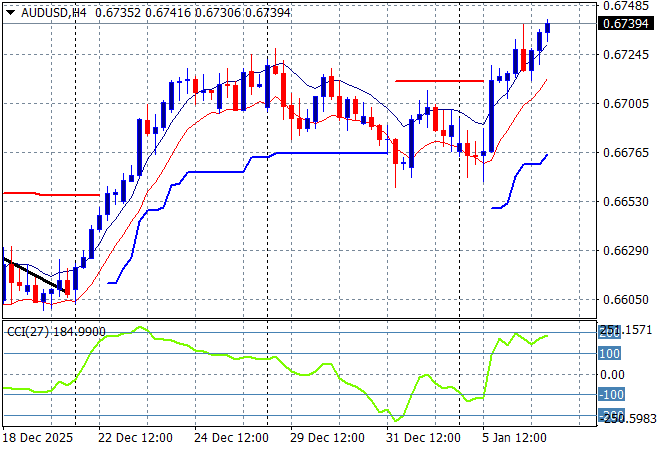This screenshot has height=450, width=660.
Task: Click the last candlestick at the chart's right
Action: tap(548, 29)
